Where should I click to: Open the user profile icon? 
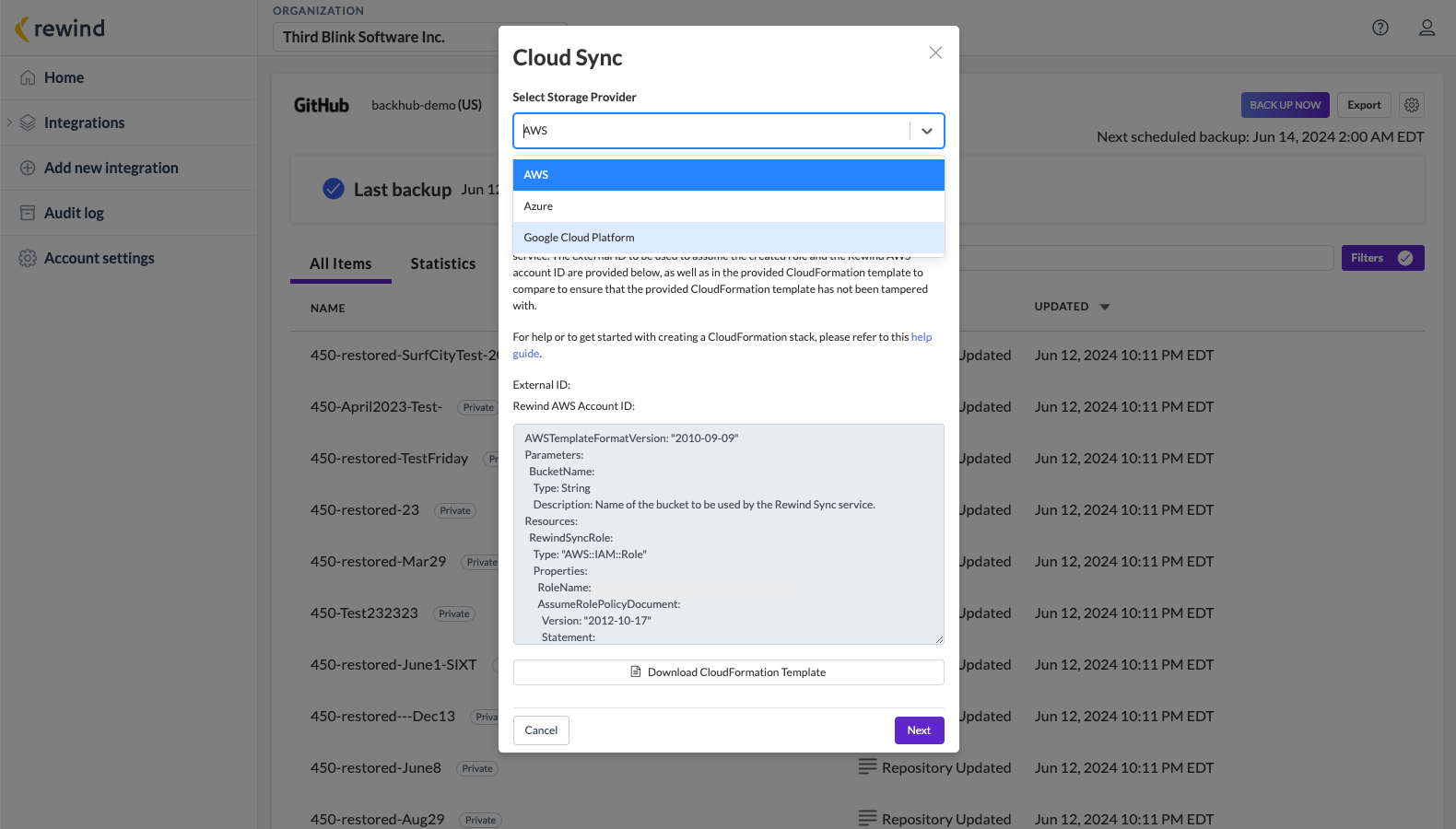1427,28
